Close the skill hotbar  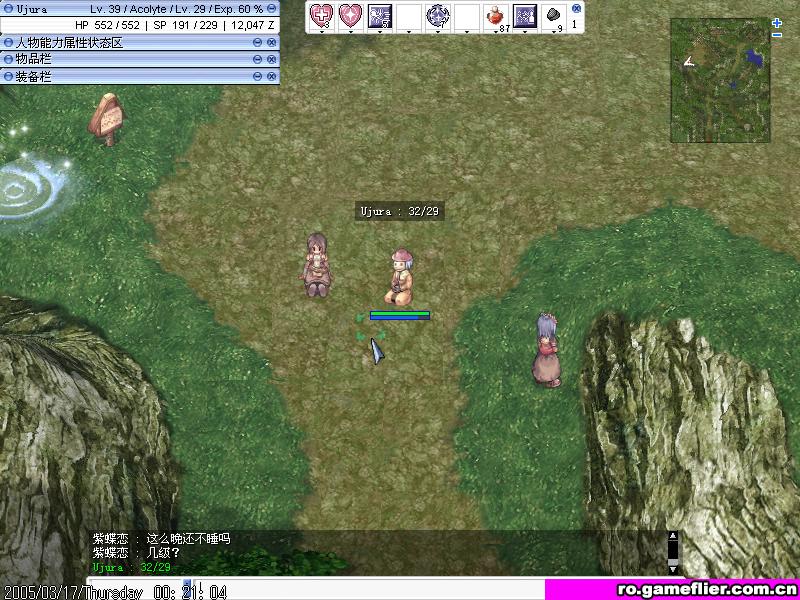pos(577,8)
